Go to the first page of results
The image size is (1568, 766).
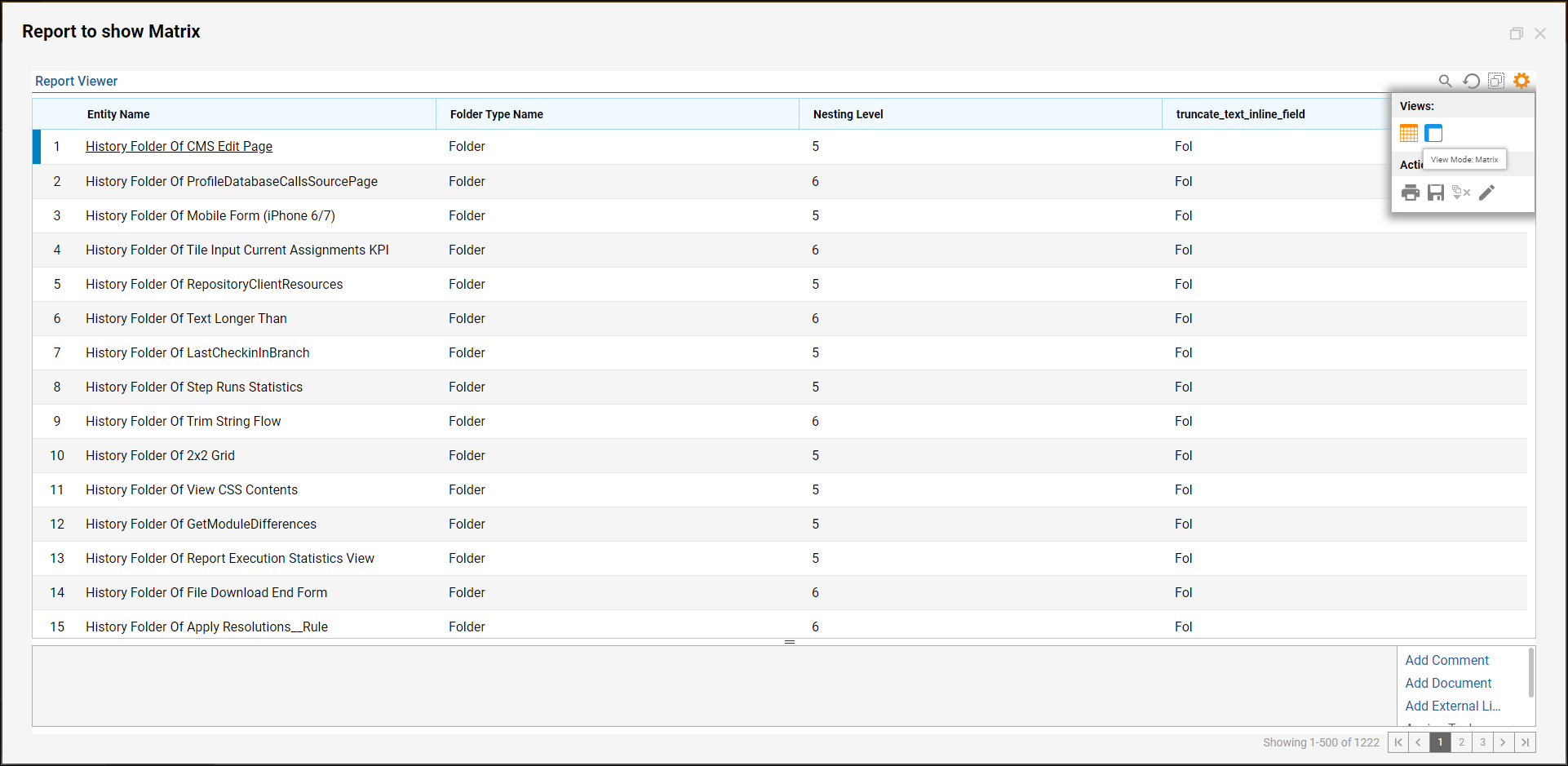(1398, 742)
